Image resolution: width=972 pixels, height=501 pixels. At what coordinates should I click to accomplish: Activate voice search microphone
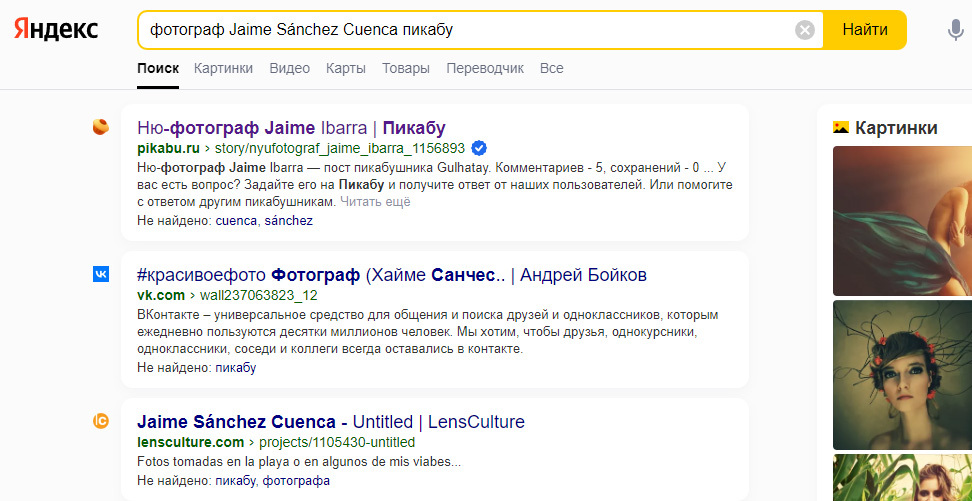955,30
